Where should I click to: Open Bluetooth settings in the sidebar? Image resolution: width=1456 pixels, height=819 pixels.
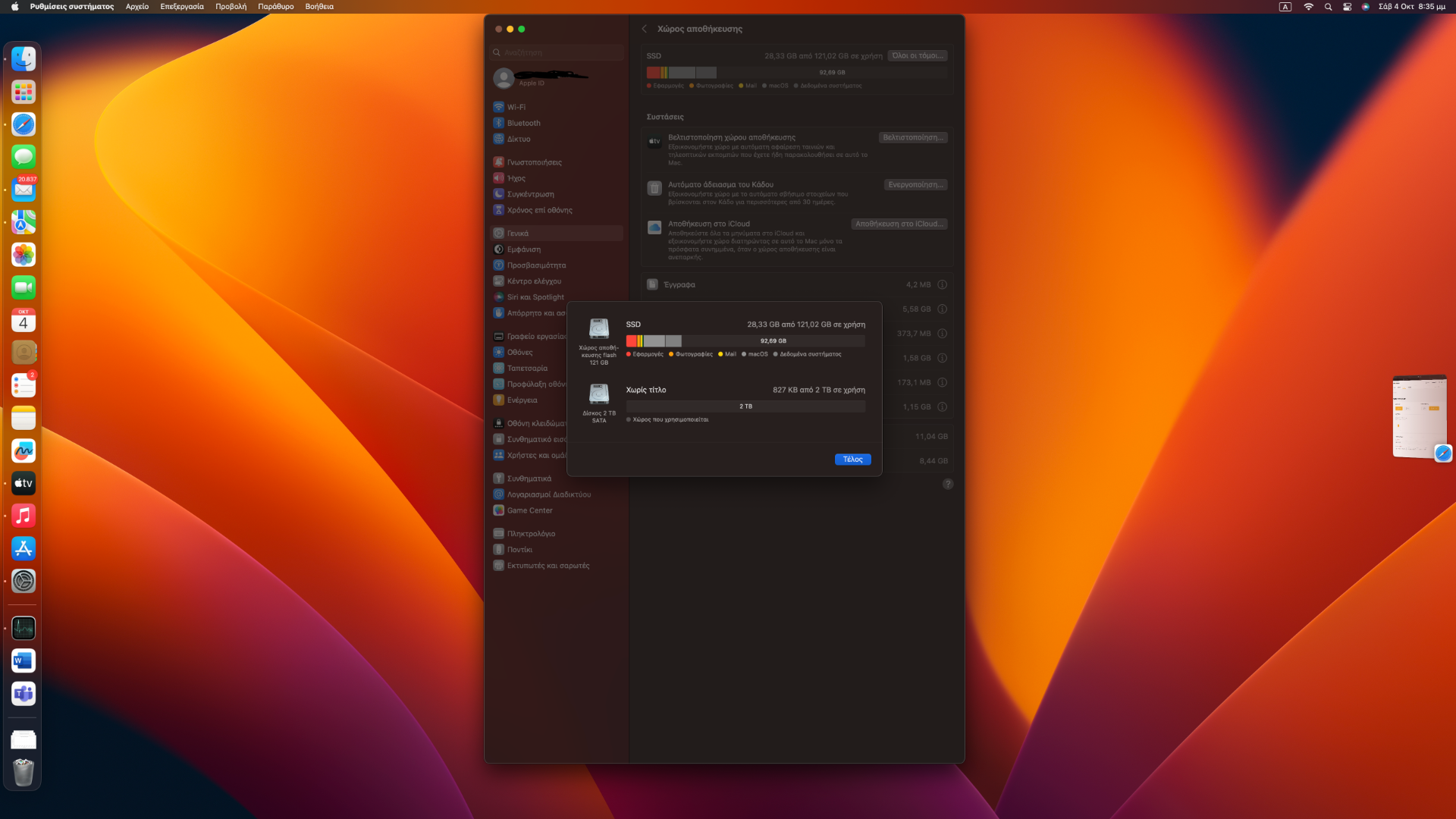pos(523,123)
